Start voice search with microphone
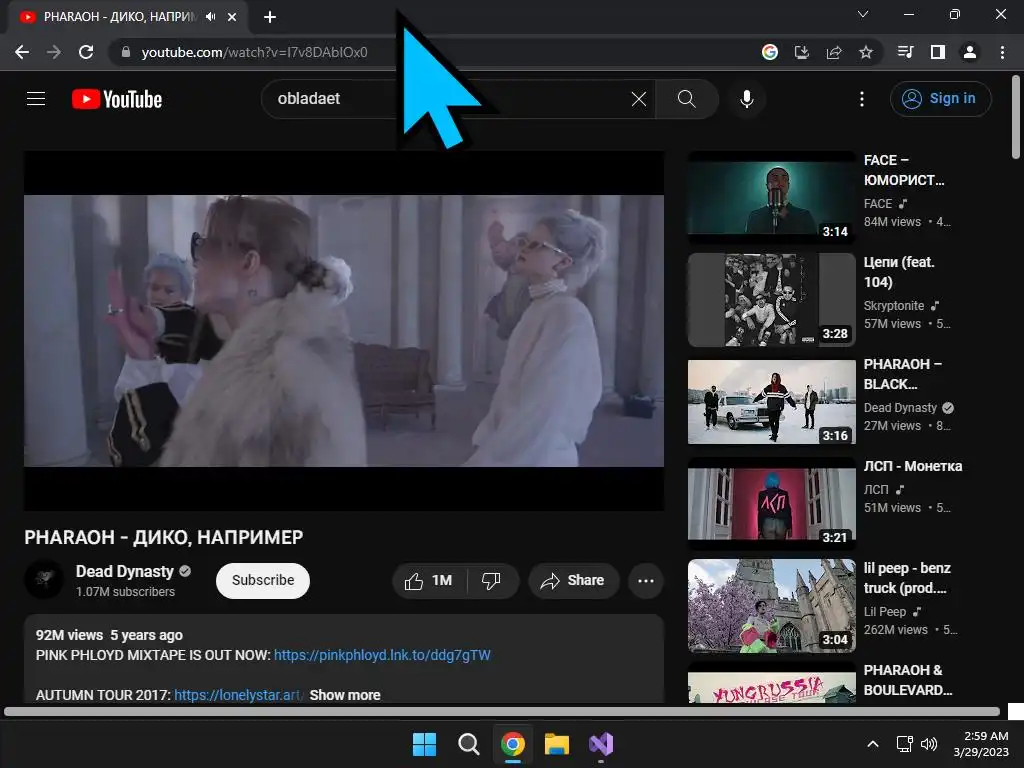Screen dimensions: 1024x768 pyautogui.click(x=746, y=99)
